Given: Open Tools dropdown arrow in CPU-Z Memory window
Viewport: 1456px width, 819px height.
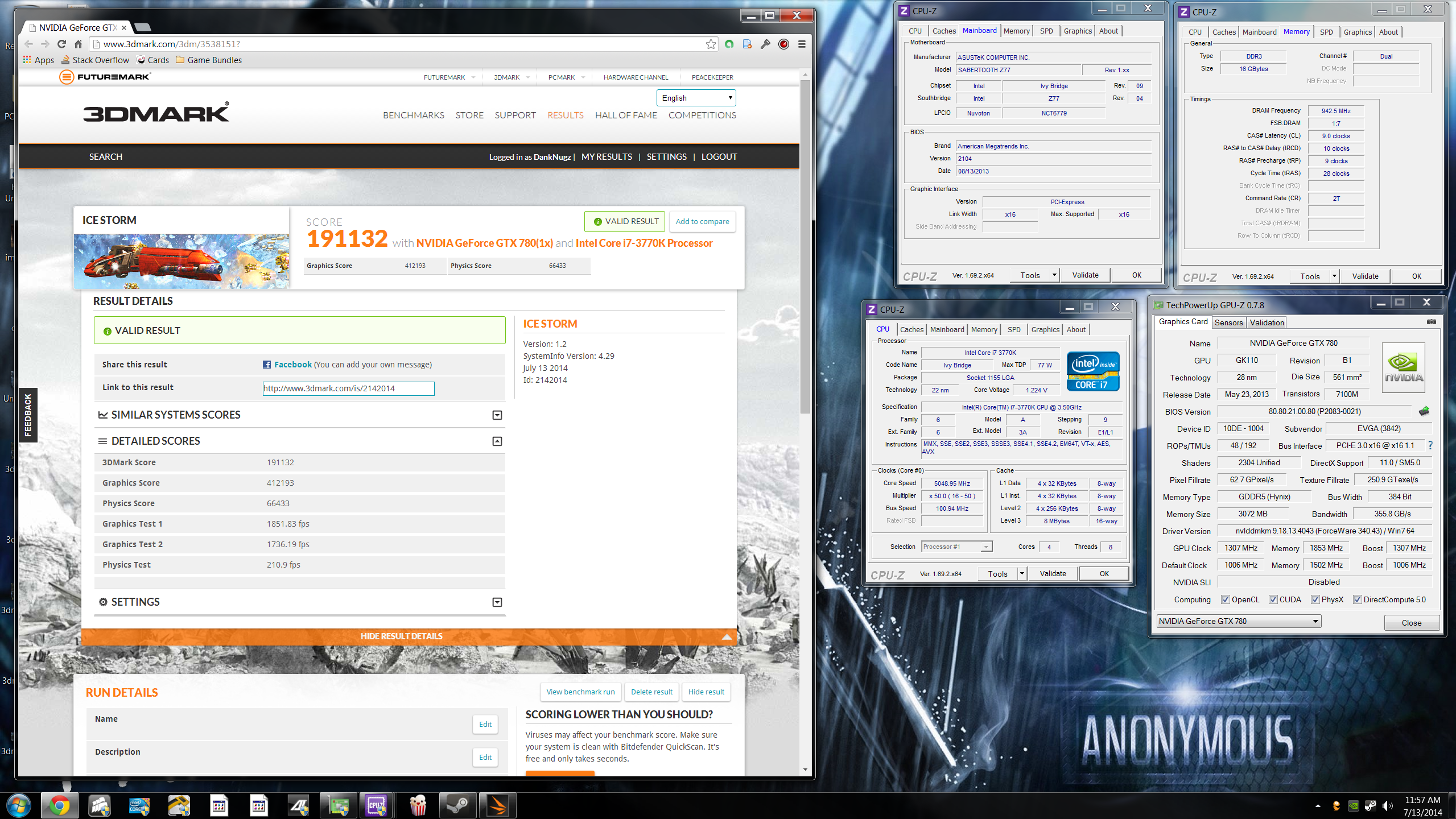Looking at the screenshot, I should point(1334,276).
